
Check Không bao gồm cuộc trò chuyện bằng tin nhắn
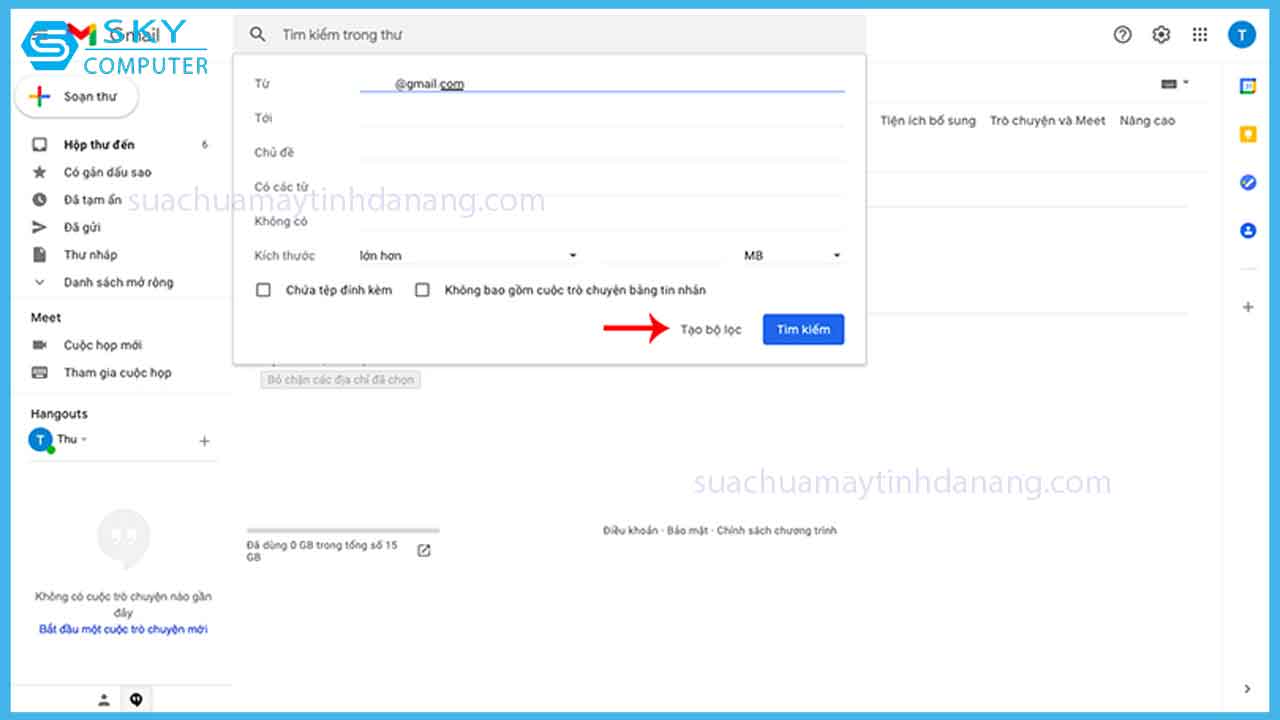(x=422, y=289)
